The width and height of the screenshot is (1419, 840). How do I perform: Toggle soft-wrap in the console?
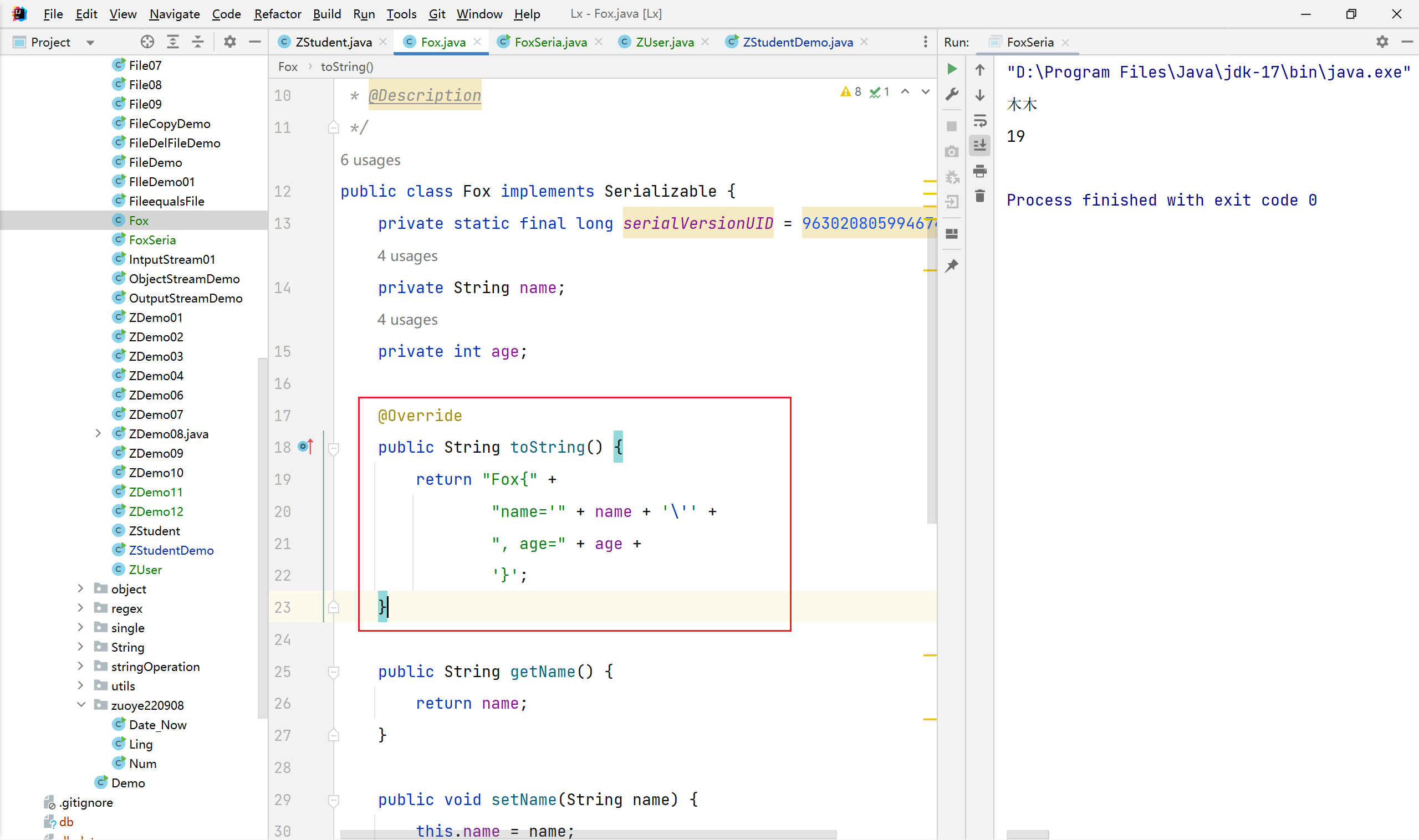(x=979, y=121)
